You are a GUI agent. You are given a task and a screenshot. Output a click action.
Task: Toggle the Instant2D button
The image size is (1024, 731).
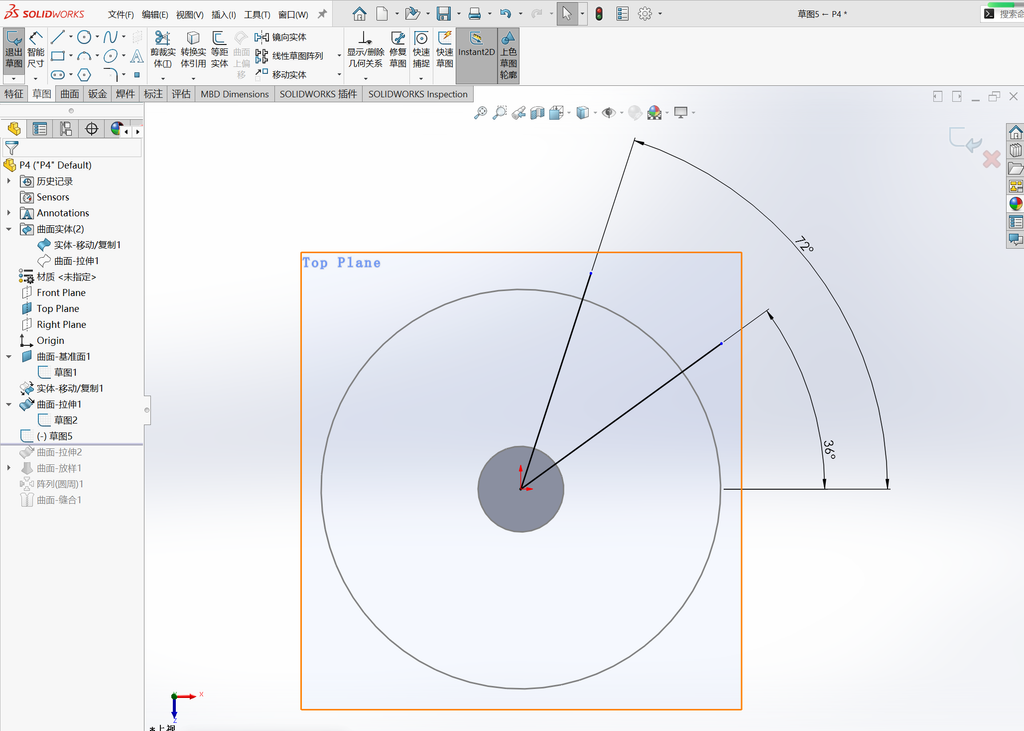click(x=476, y=55)
